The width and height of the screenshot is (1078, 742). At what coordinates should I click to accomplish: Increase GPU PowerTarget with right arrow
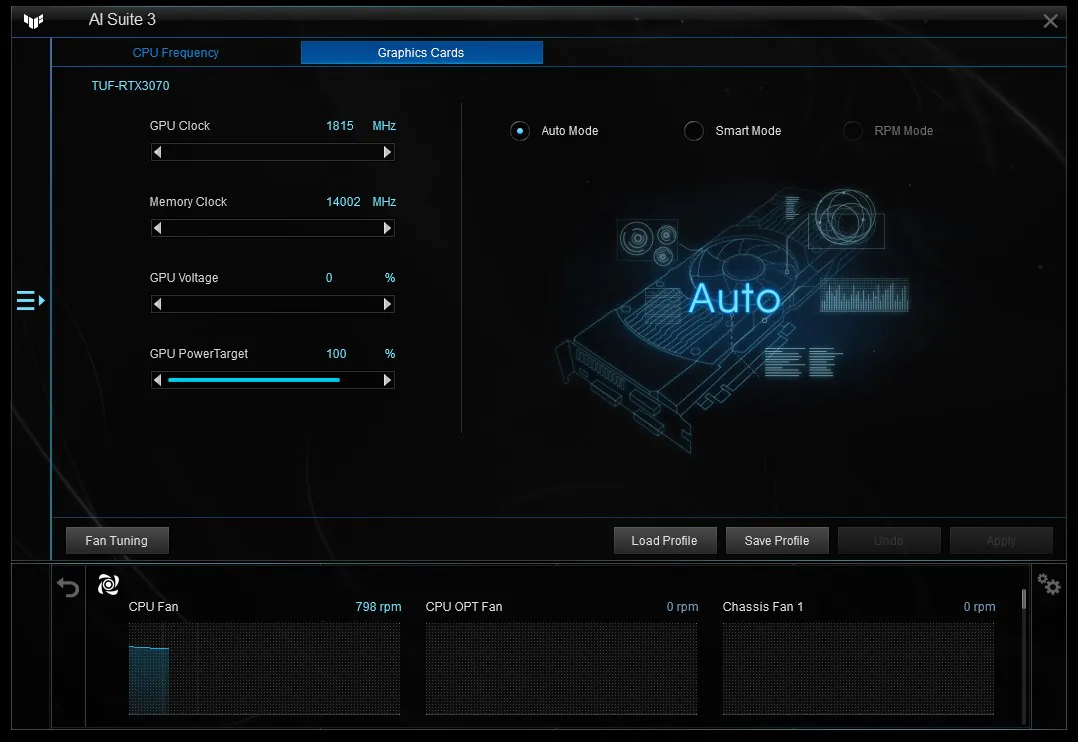pos(388,380)
